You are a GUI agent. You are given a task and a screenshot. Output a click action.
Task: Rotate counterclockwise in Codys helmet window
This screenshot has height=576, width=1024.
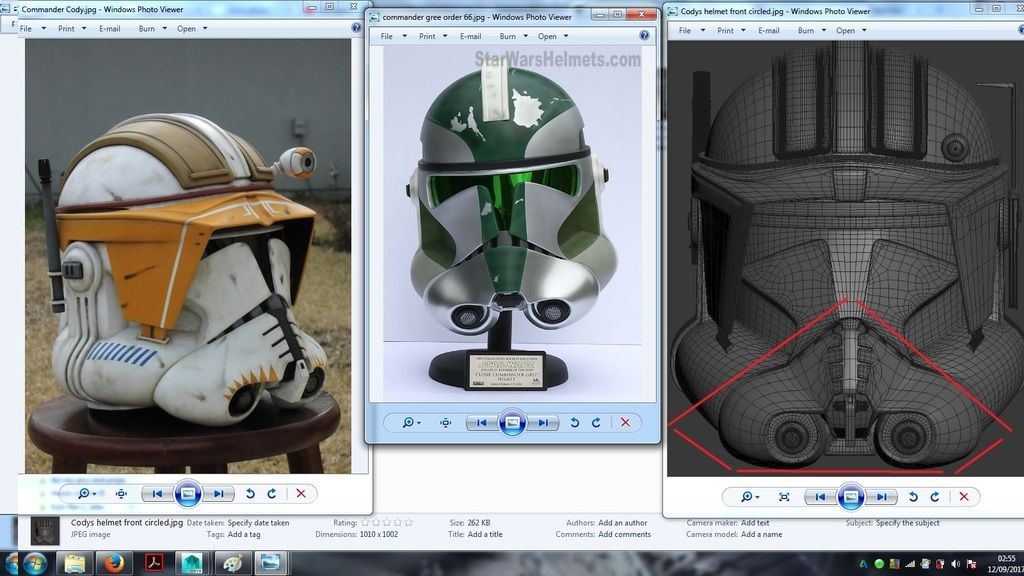(x=914, y=497)
